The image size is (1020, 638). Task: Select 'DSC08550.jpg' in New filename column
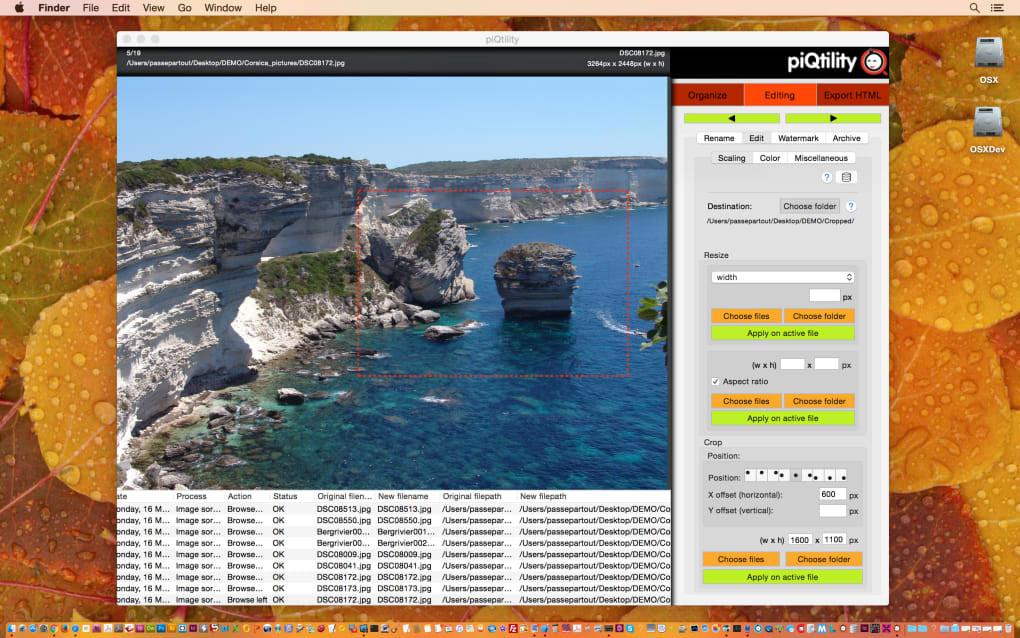click(x=404, y=520)
